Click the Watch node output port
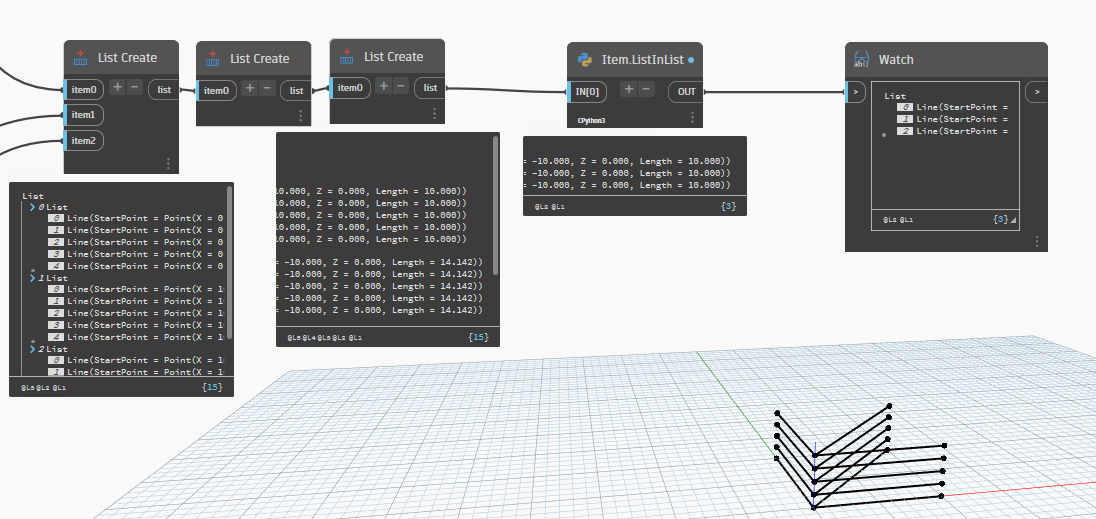Image resolution: width=1096 pixels, height=519 pixels. click(x=1036, y=92)
